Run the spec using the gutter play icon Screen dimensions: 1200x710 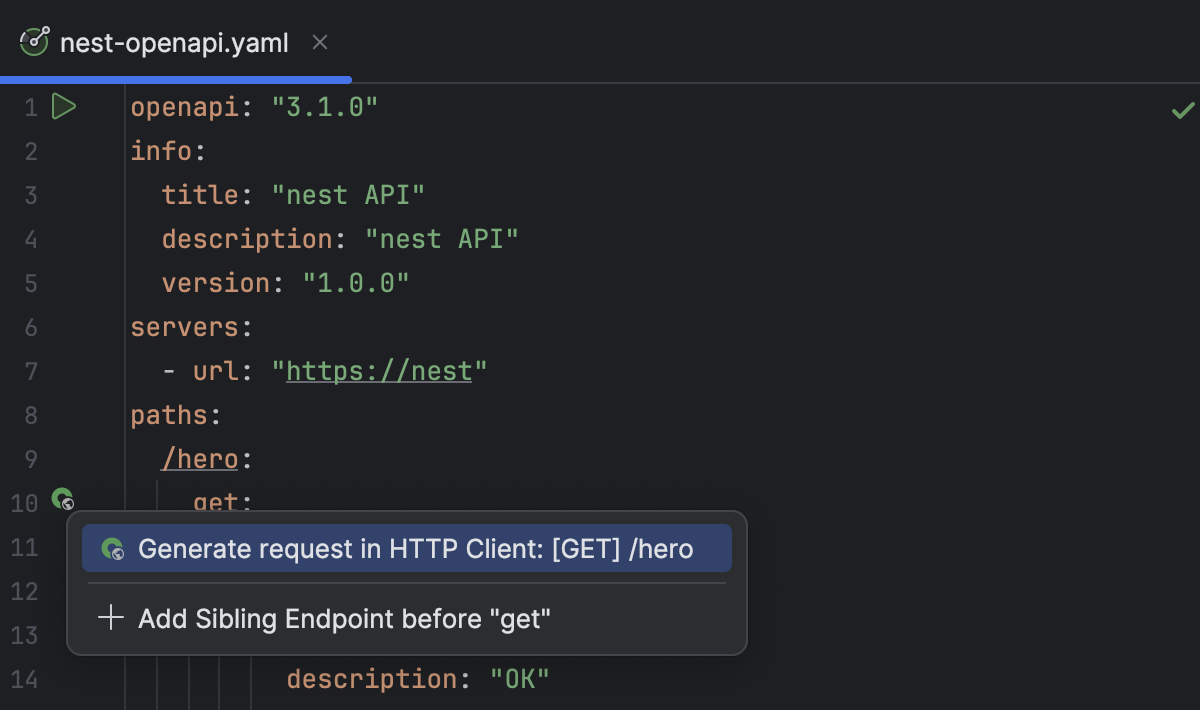coord(63,106)
